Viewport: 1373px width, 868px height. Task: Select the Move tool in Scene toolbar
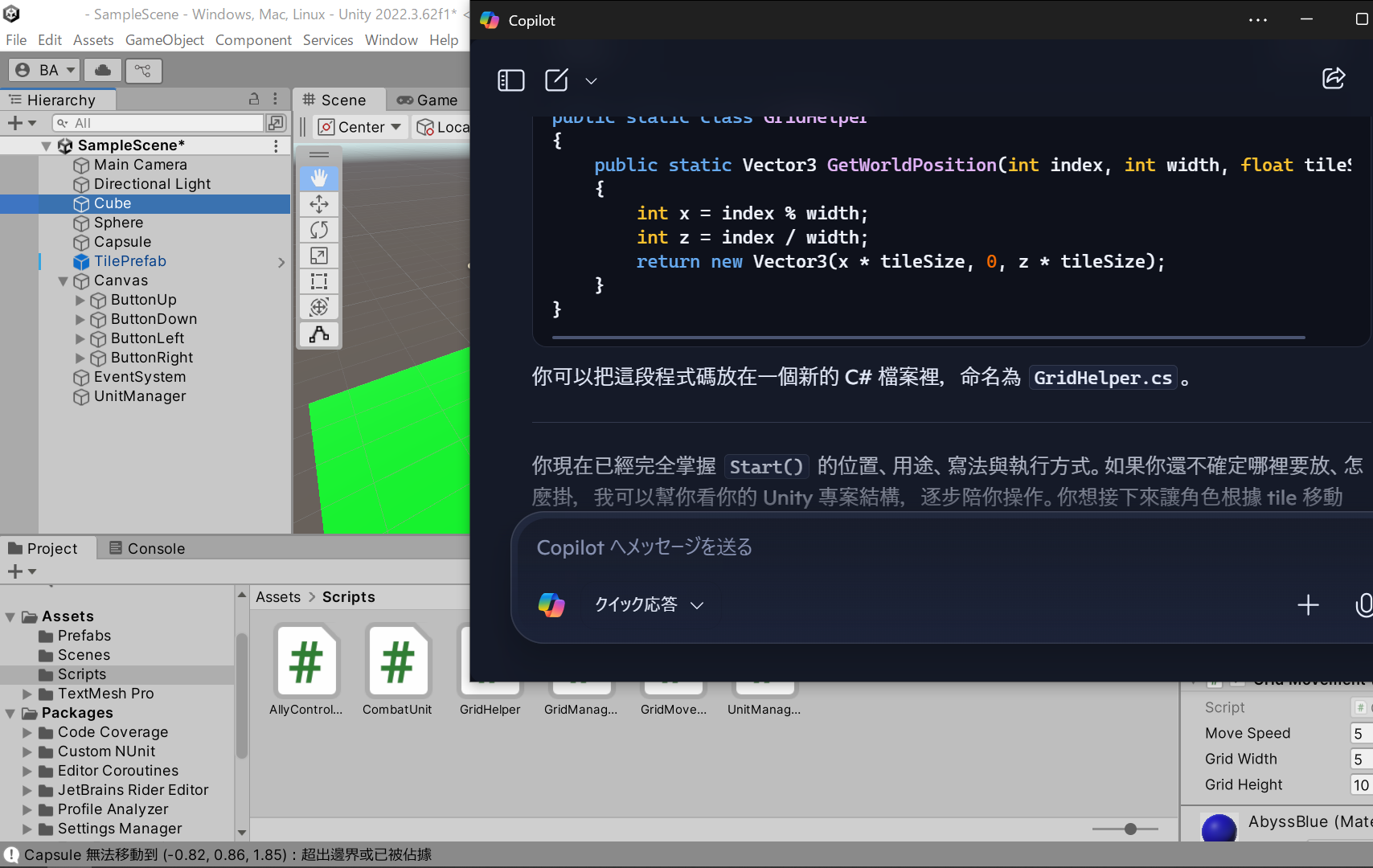pos(319,204)
